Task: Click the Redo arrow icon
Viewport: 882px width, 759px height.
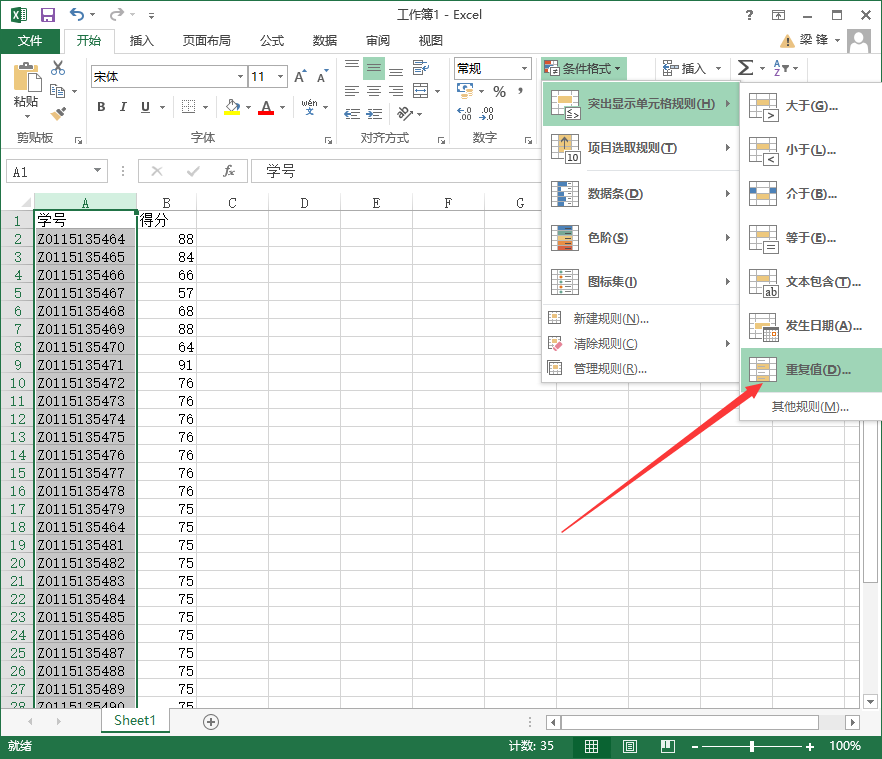Action: (x=116, y=15)
